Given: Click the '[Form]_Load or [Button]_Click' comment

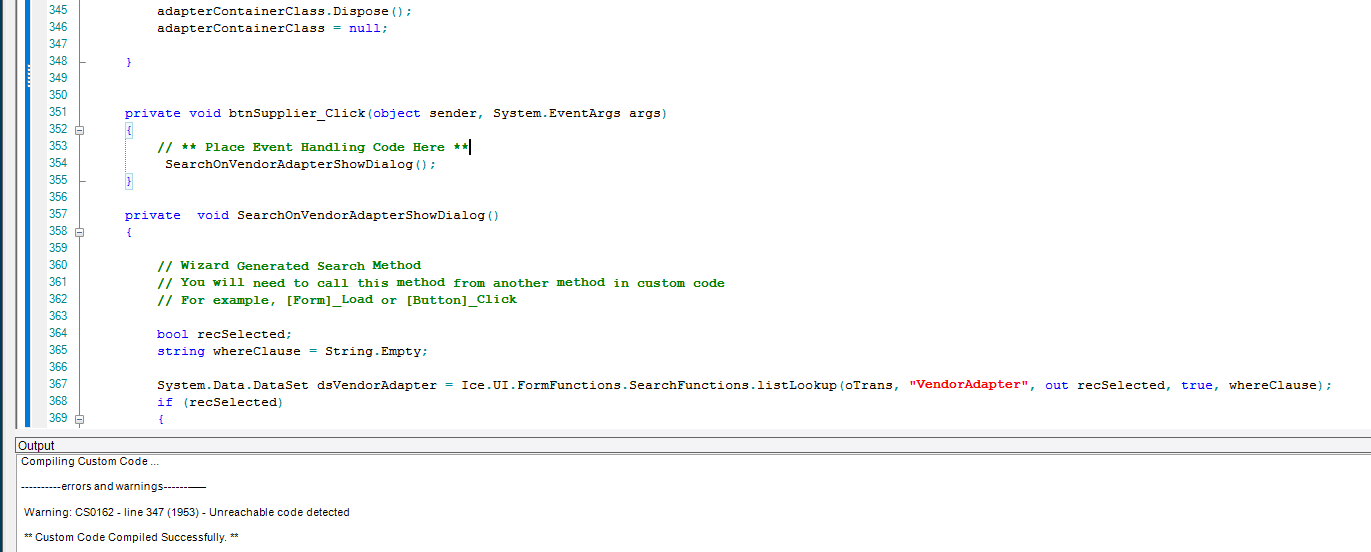Looking at the screenshot, I should [337, 300].
